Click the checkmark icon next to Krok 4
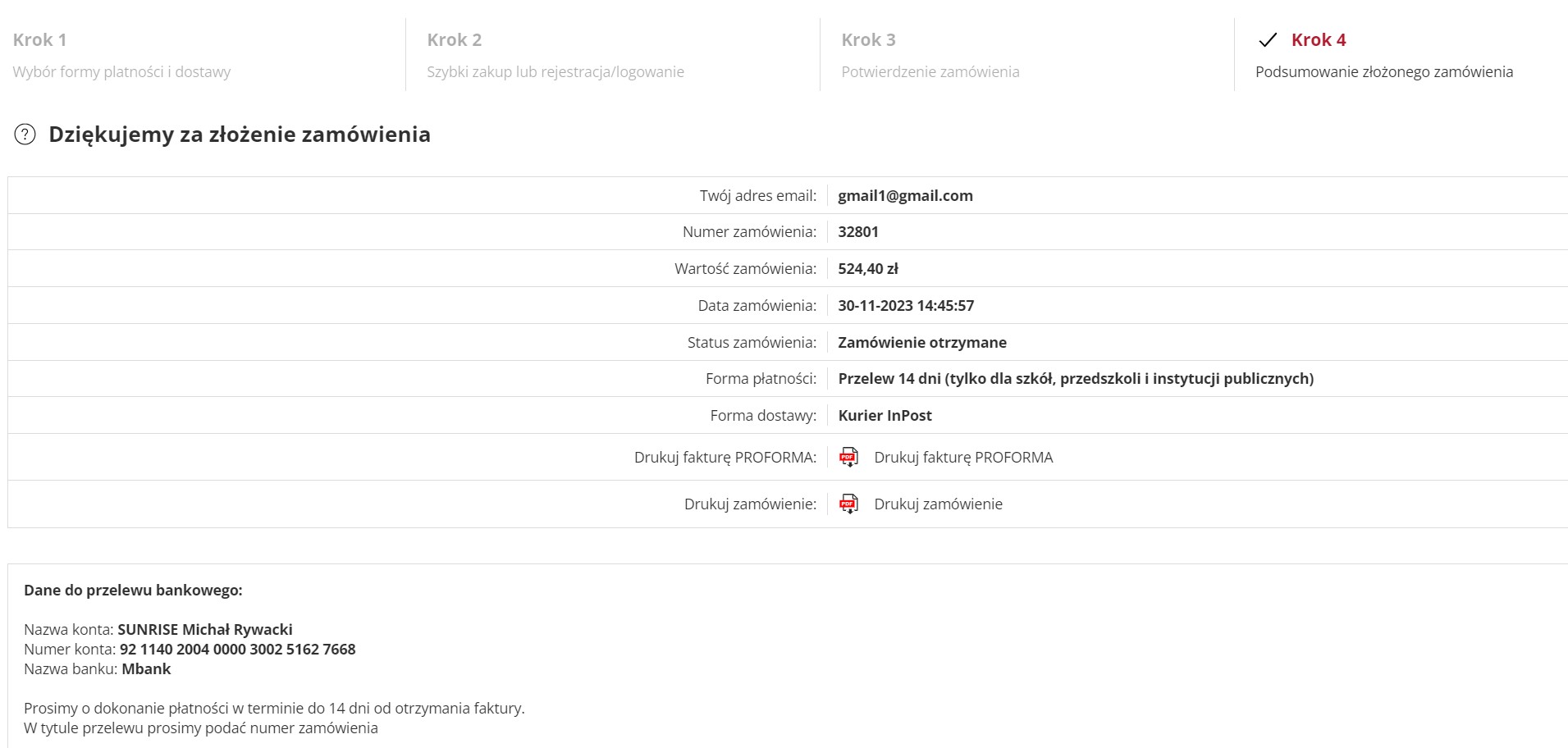The height and width of the screenshot is (748, 1568). pyautogui.click(x=1268, y=40)
